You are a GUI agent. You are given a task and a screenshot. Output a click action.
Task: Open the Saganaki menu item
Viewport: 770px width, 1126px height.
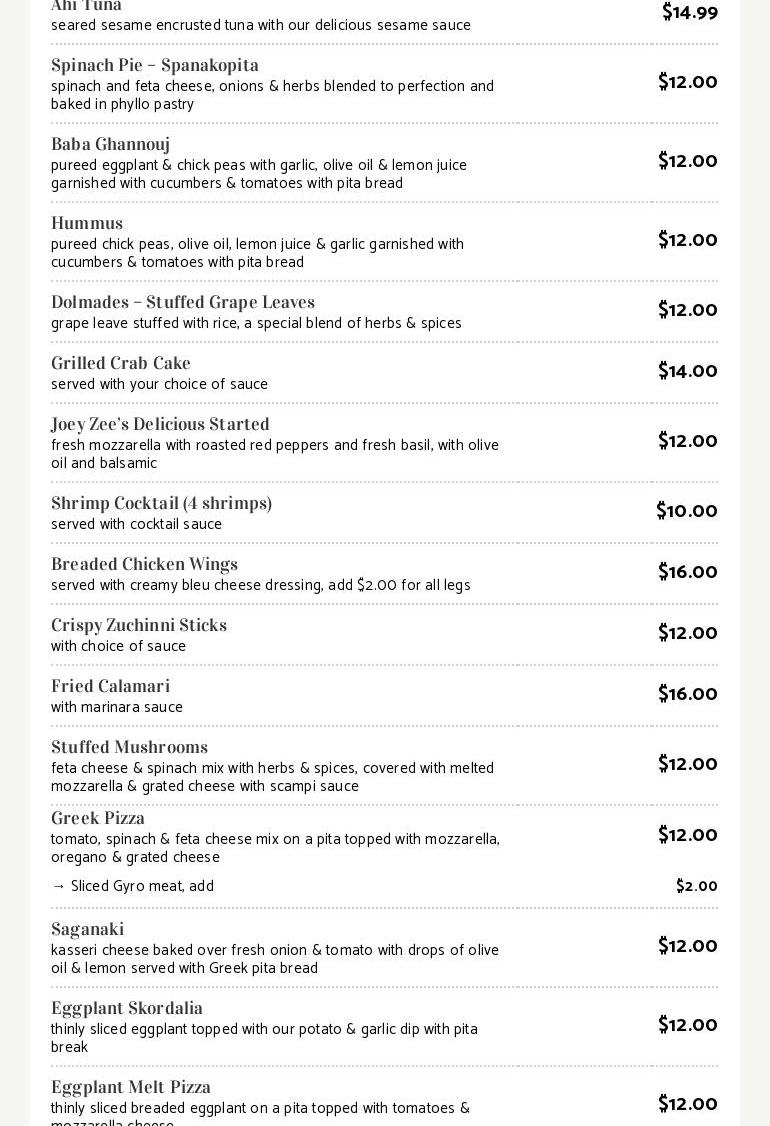pyautogui.click(x=87, y=930)
